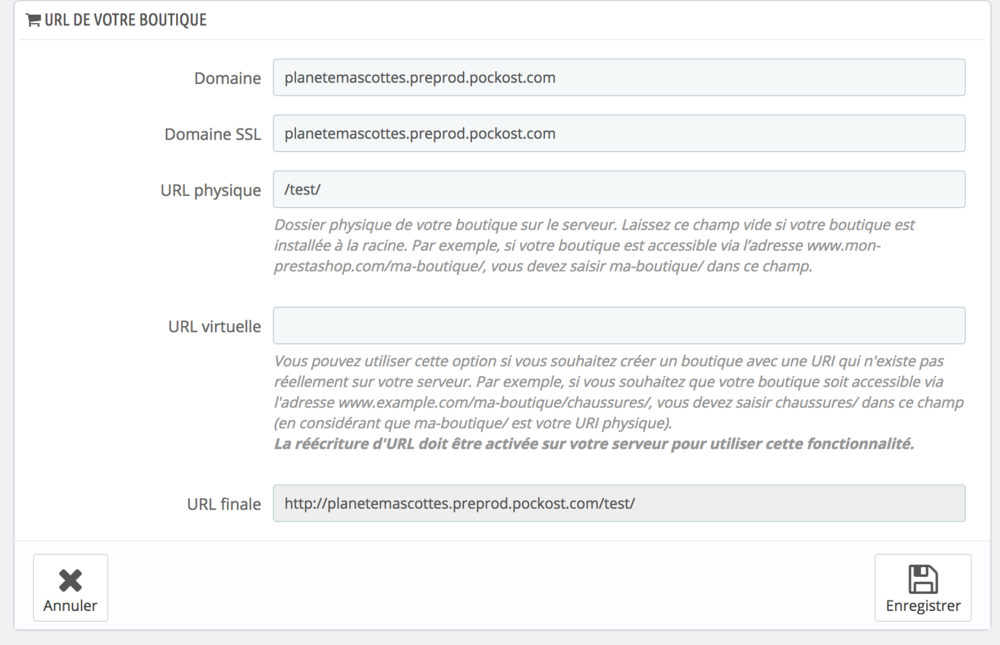Click the URL finale label
Screen dimensions: 1000x645
tap(224, 503)
